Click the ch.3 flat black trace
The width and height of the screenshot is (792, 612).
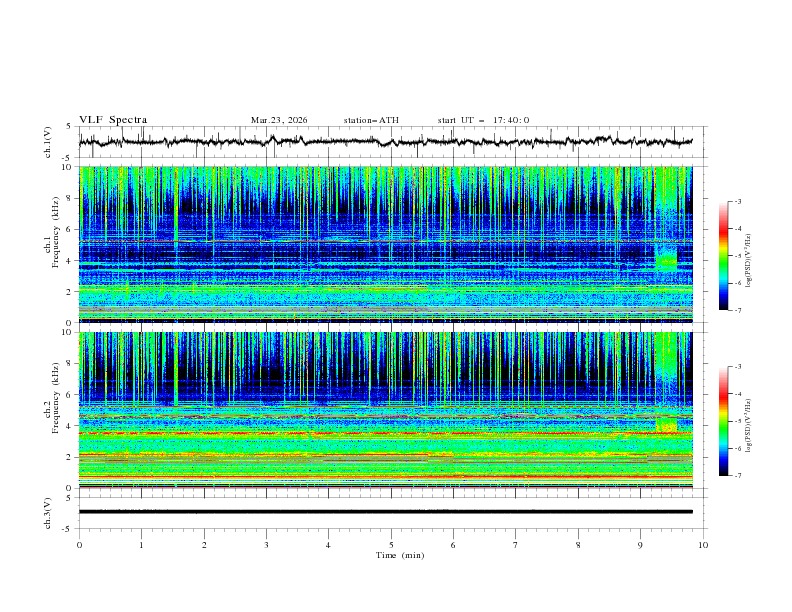[385, 512]
